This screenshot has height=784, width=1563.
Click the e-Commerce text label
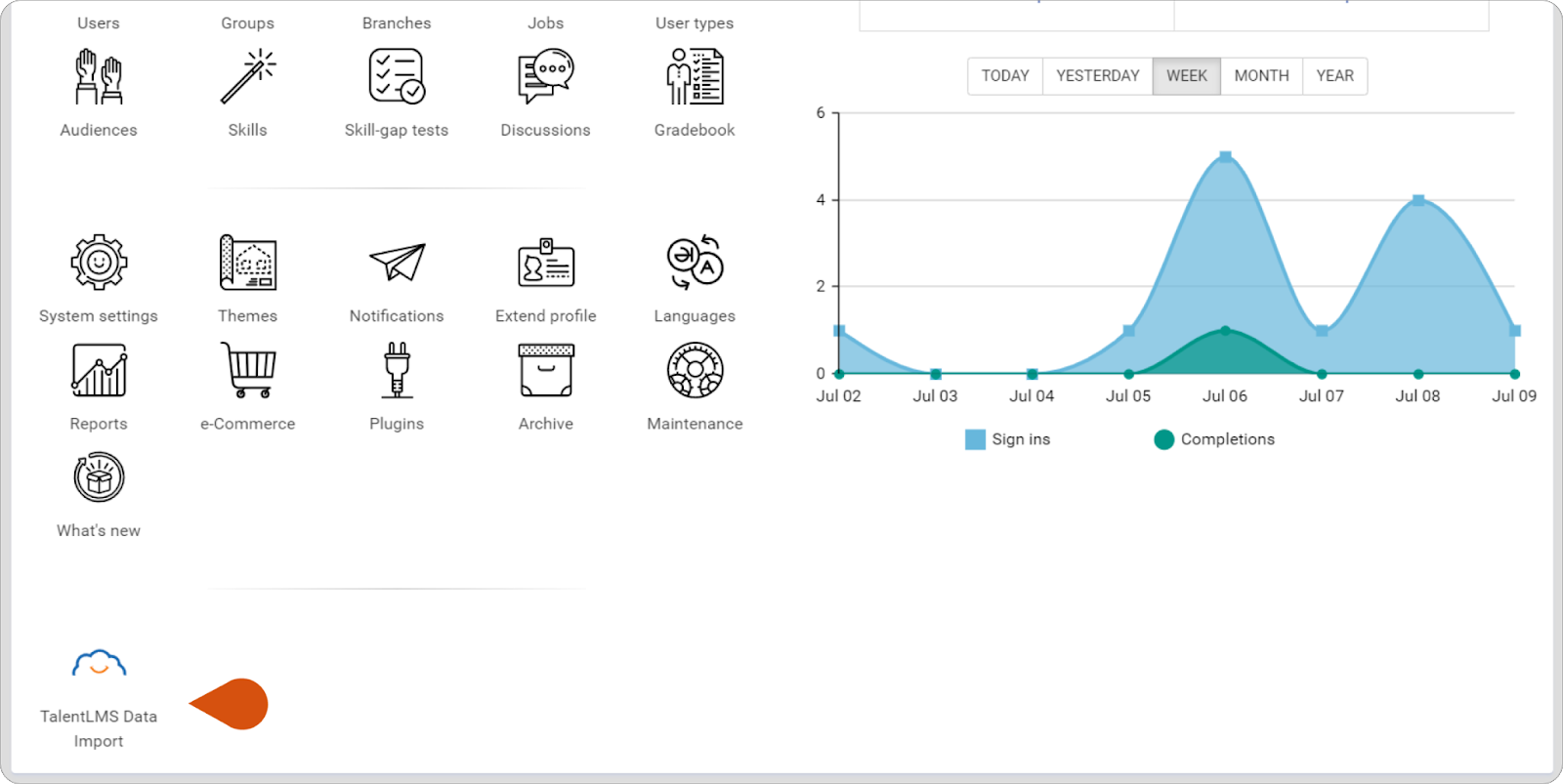click(248, 424)
